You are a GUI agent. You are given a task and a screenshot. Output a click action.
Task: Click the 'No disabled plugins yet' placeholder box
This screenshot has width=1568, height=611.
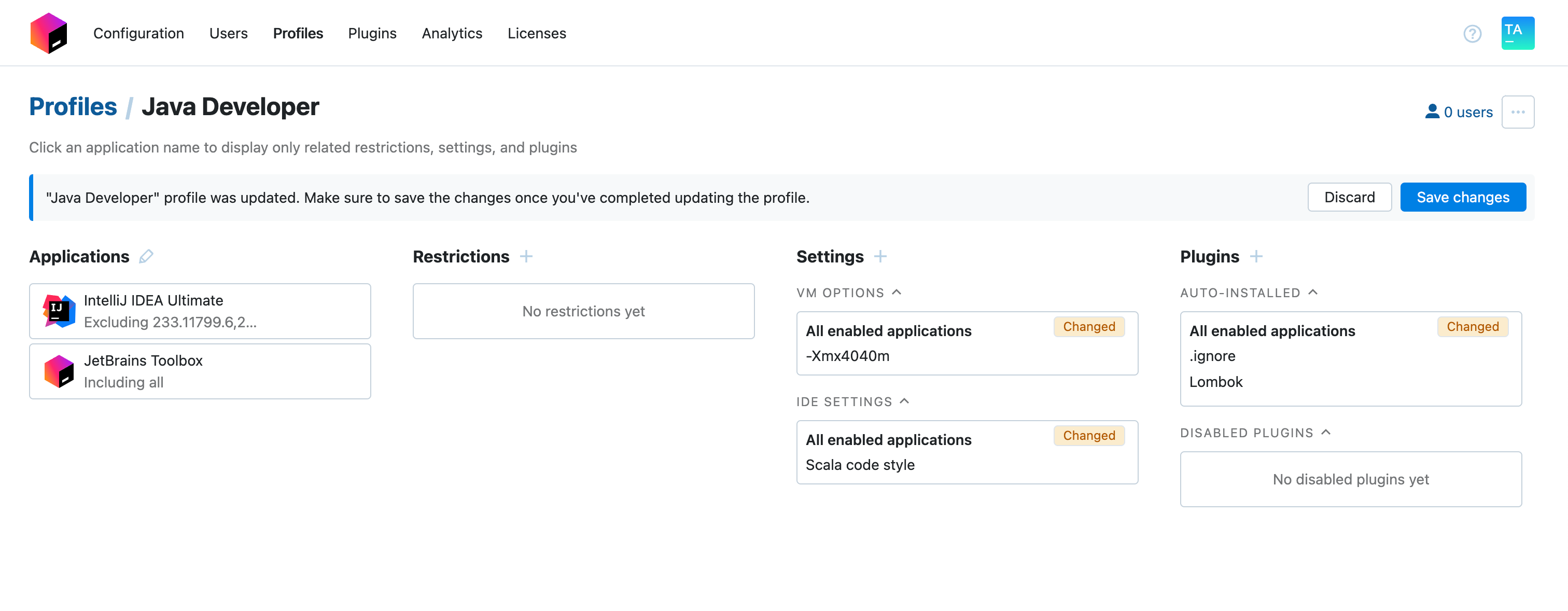click(x=1350, y=479)
